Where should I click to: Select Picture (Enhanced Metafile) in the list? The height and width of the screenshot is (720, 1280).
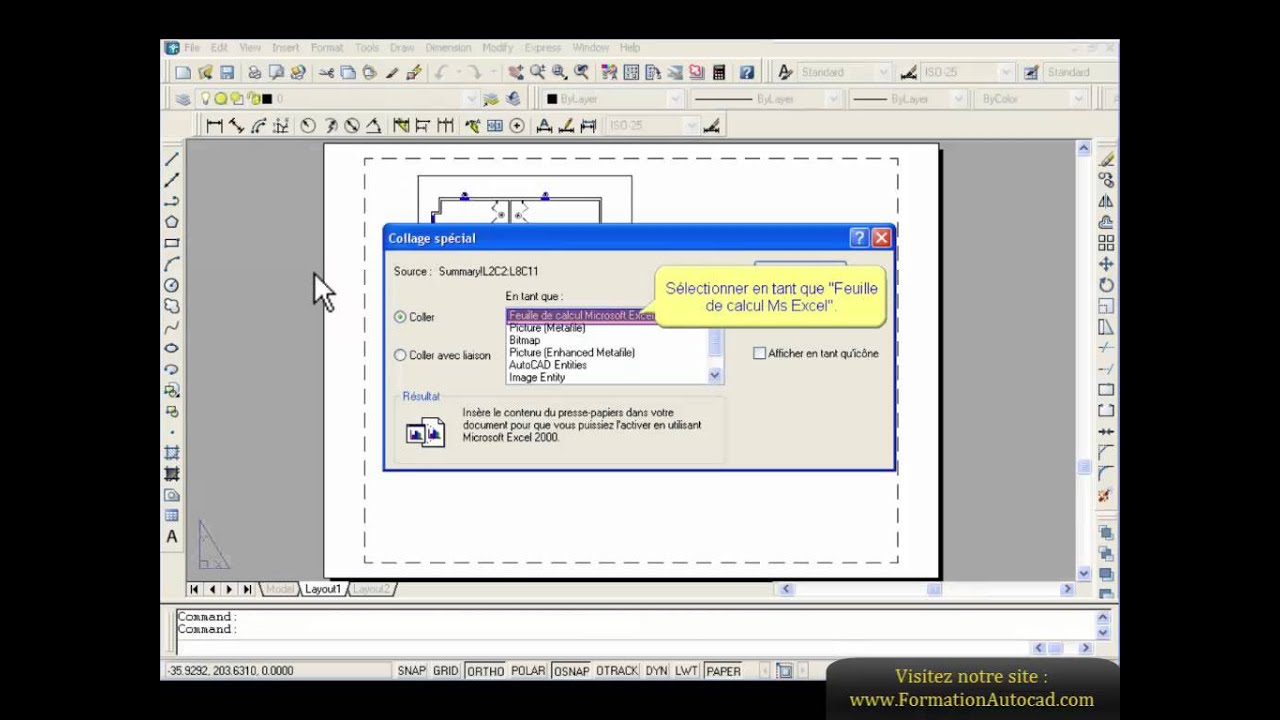[x=572, y=353]
